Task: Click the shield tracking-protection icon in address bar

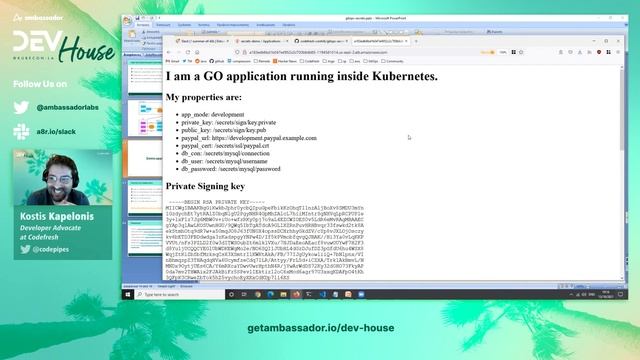Action: pos(237,52)
